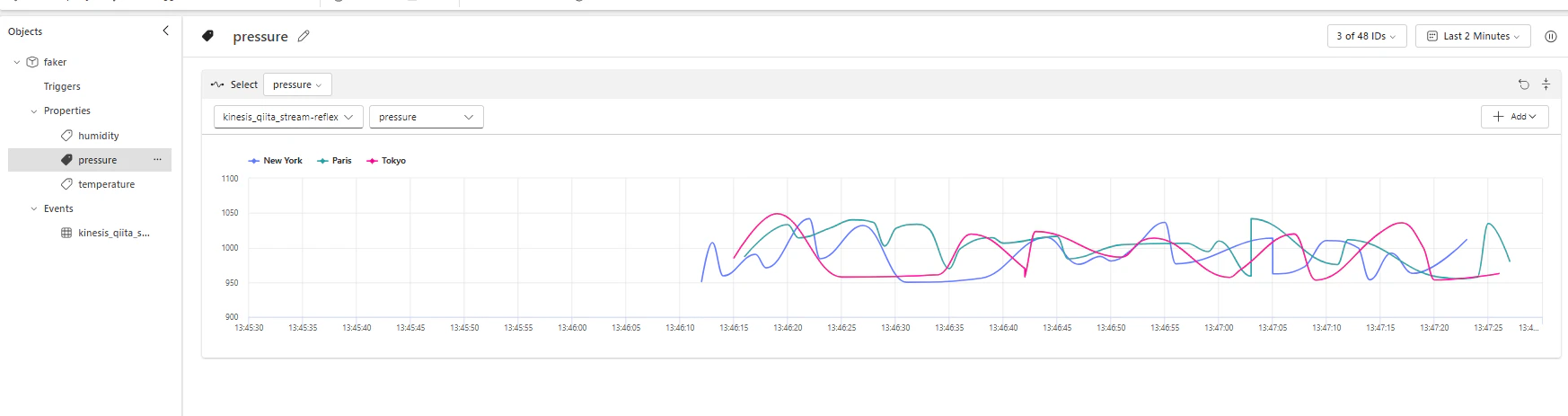Collapse the faker tree node
The width and height of the screenshot is (1568, 416).
(17, 62)
